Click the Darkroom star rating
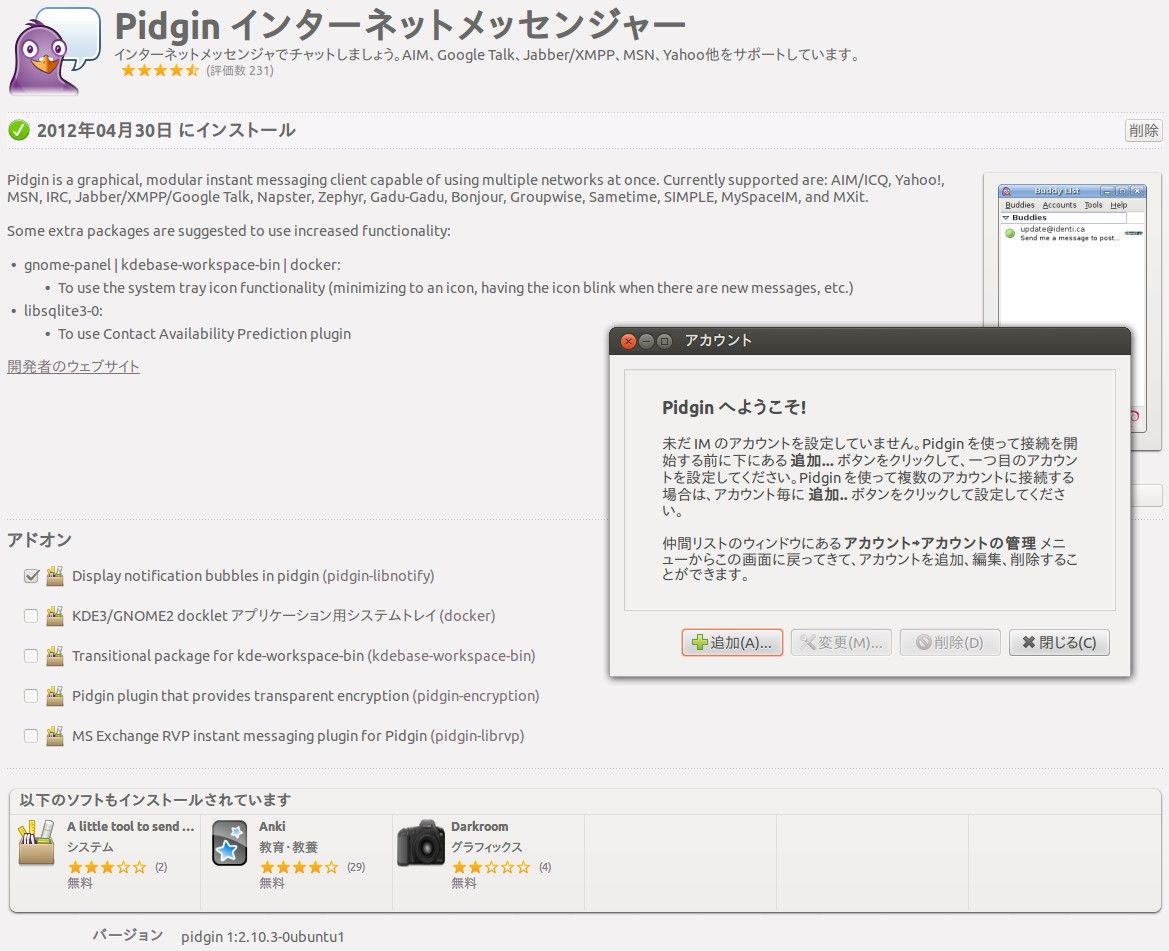Viewport: 1169px width, 951px height. pyautogui.click(x=491, y=867)
